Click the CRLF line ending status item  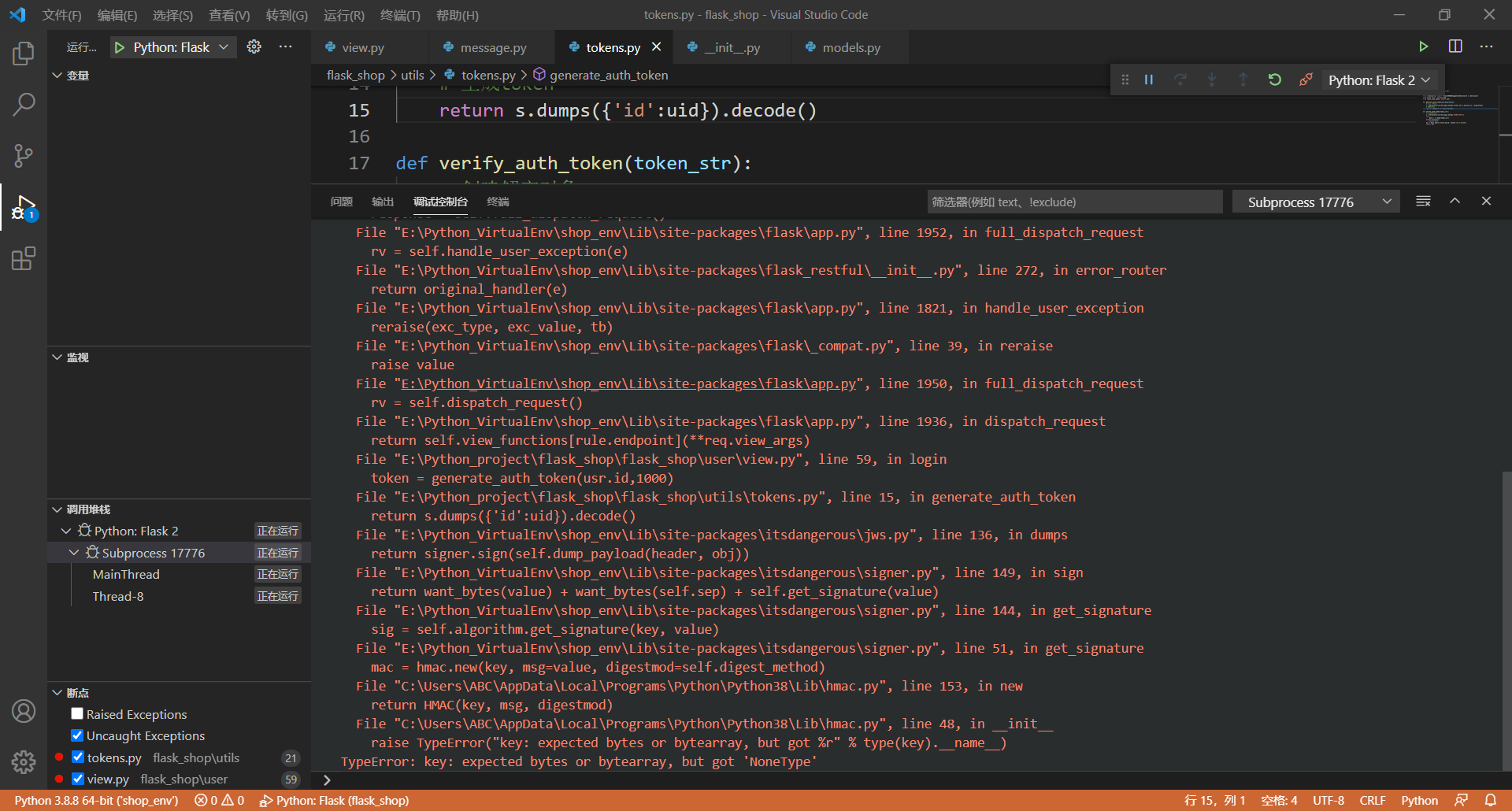point(1373,800)
